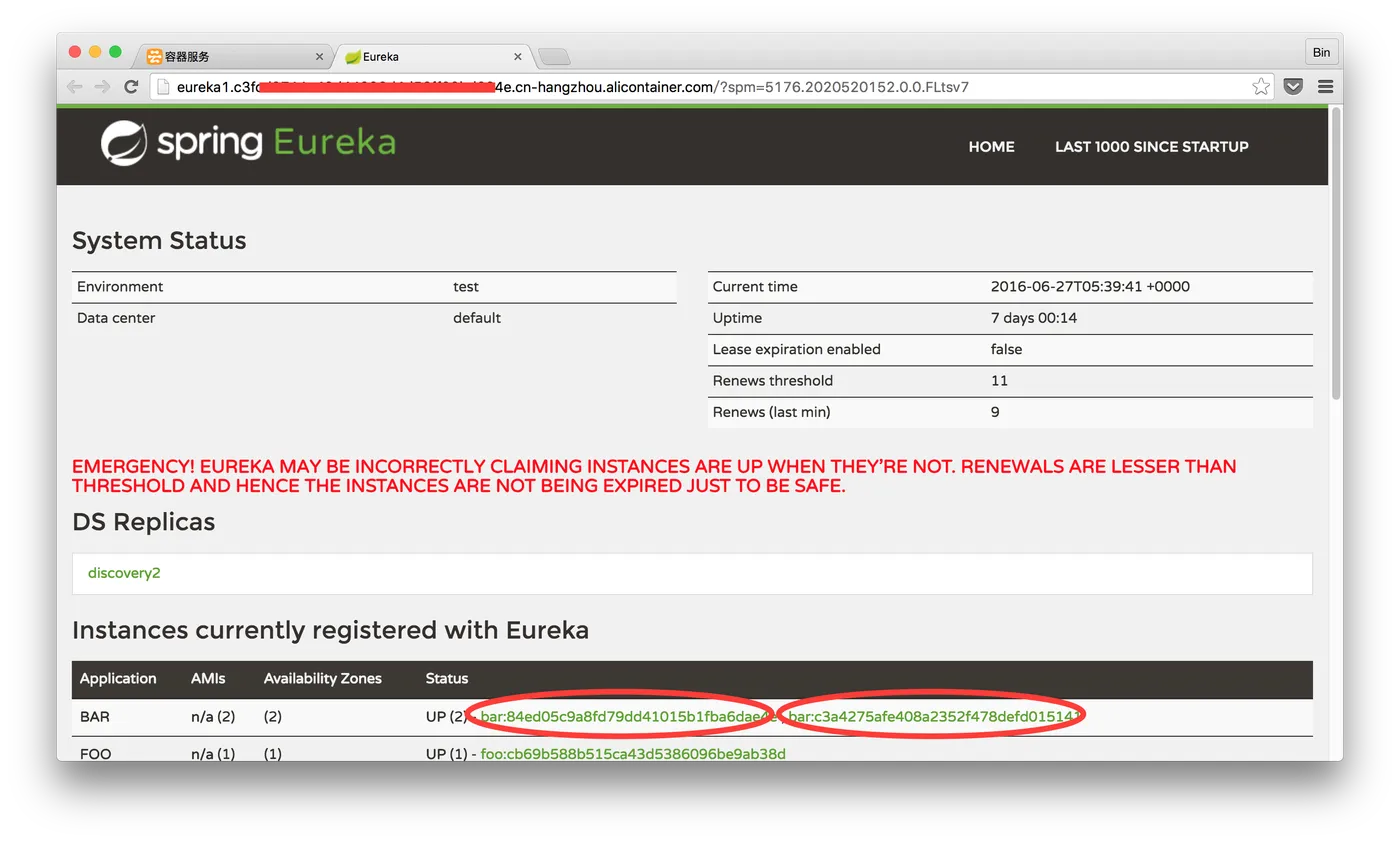Open the Chrome hamburger menu
Viewport: 1400px width, 842px height.
(1325, 87)
